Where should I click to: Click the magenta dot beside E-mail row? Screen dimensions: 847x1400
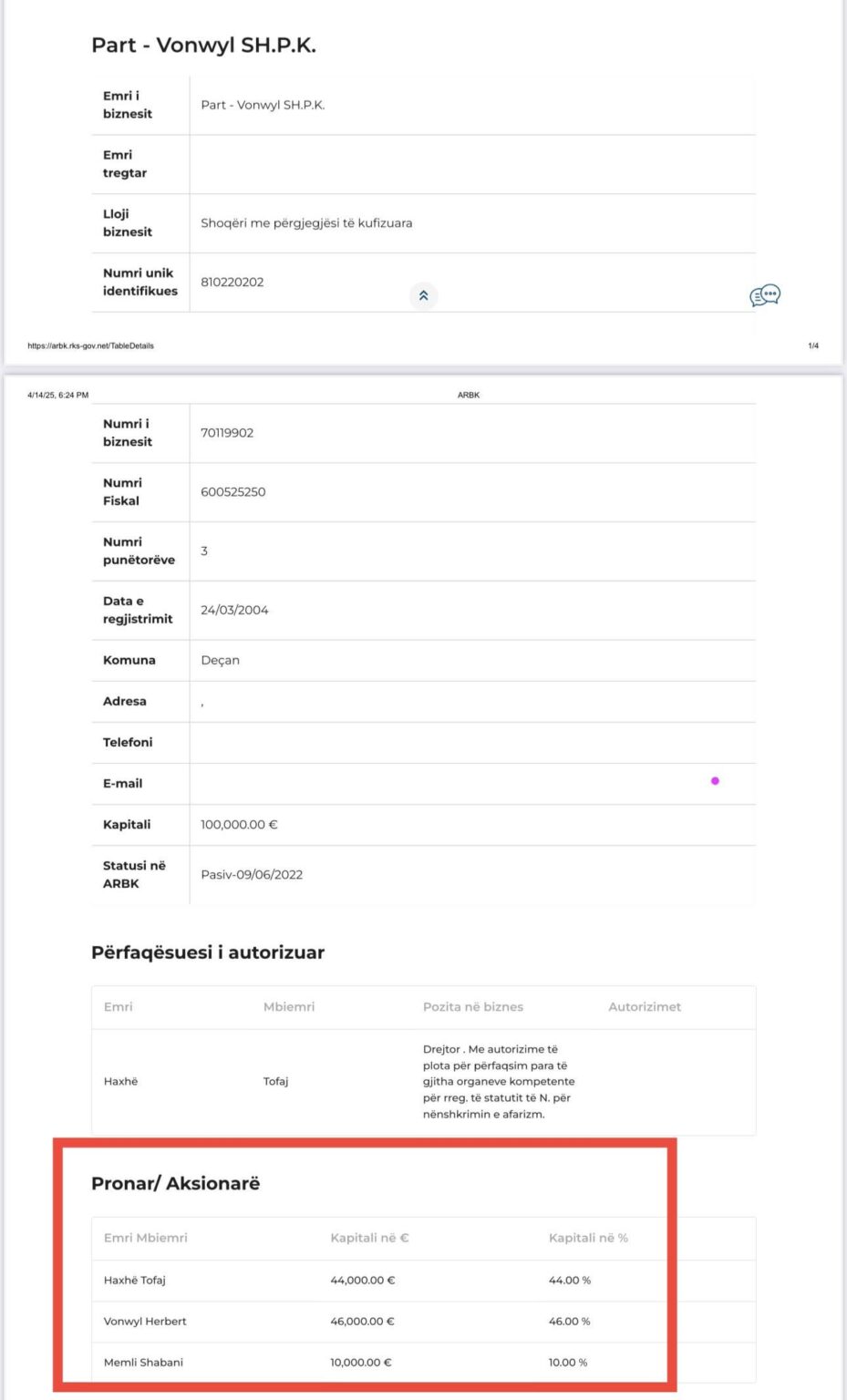[x=715, y=781]
